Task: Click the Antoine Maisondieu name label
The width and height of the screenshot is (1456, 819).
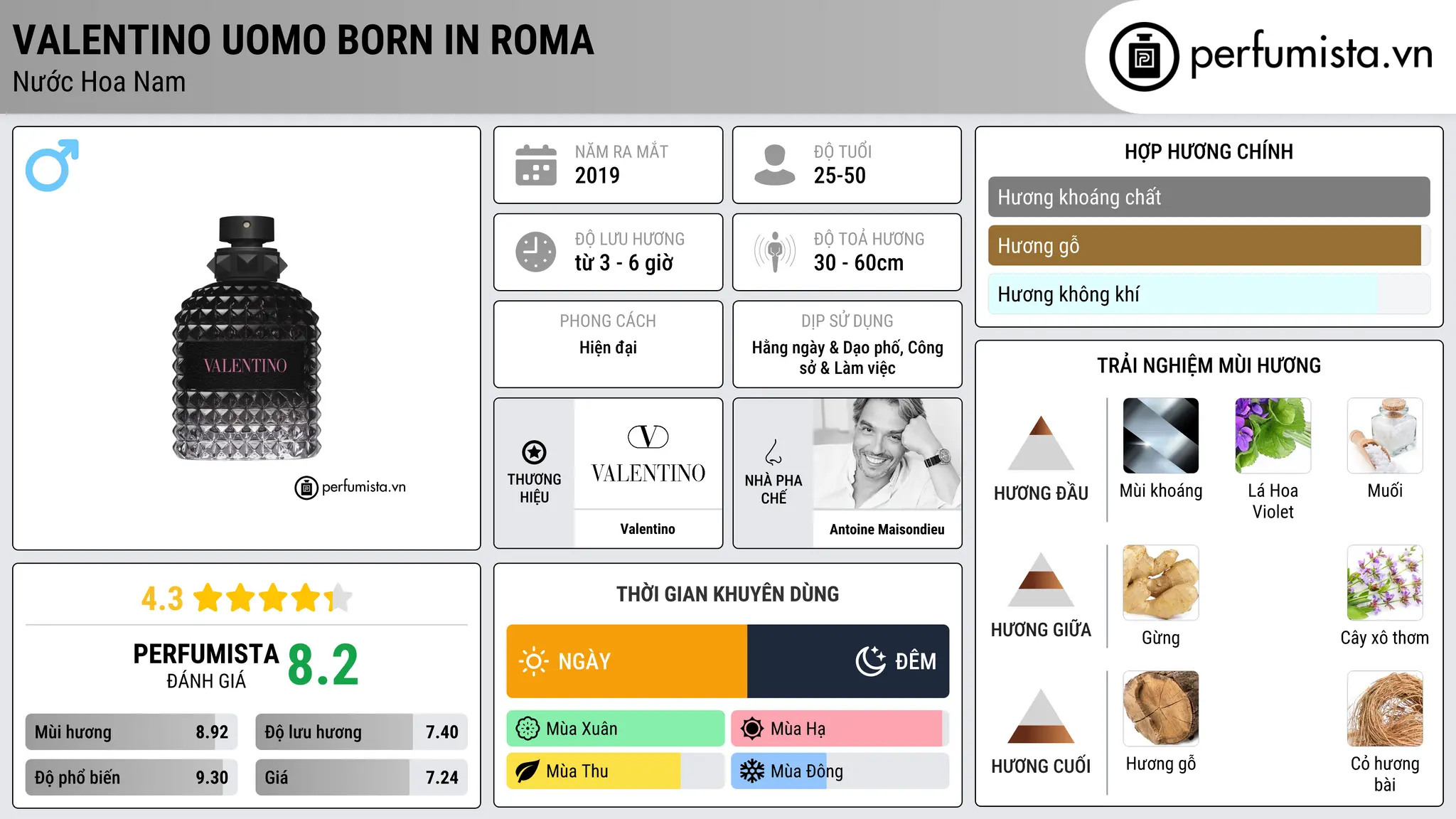Action: point(887,530)
